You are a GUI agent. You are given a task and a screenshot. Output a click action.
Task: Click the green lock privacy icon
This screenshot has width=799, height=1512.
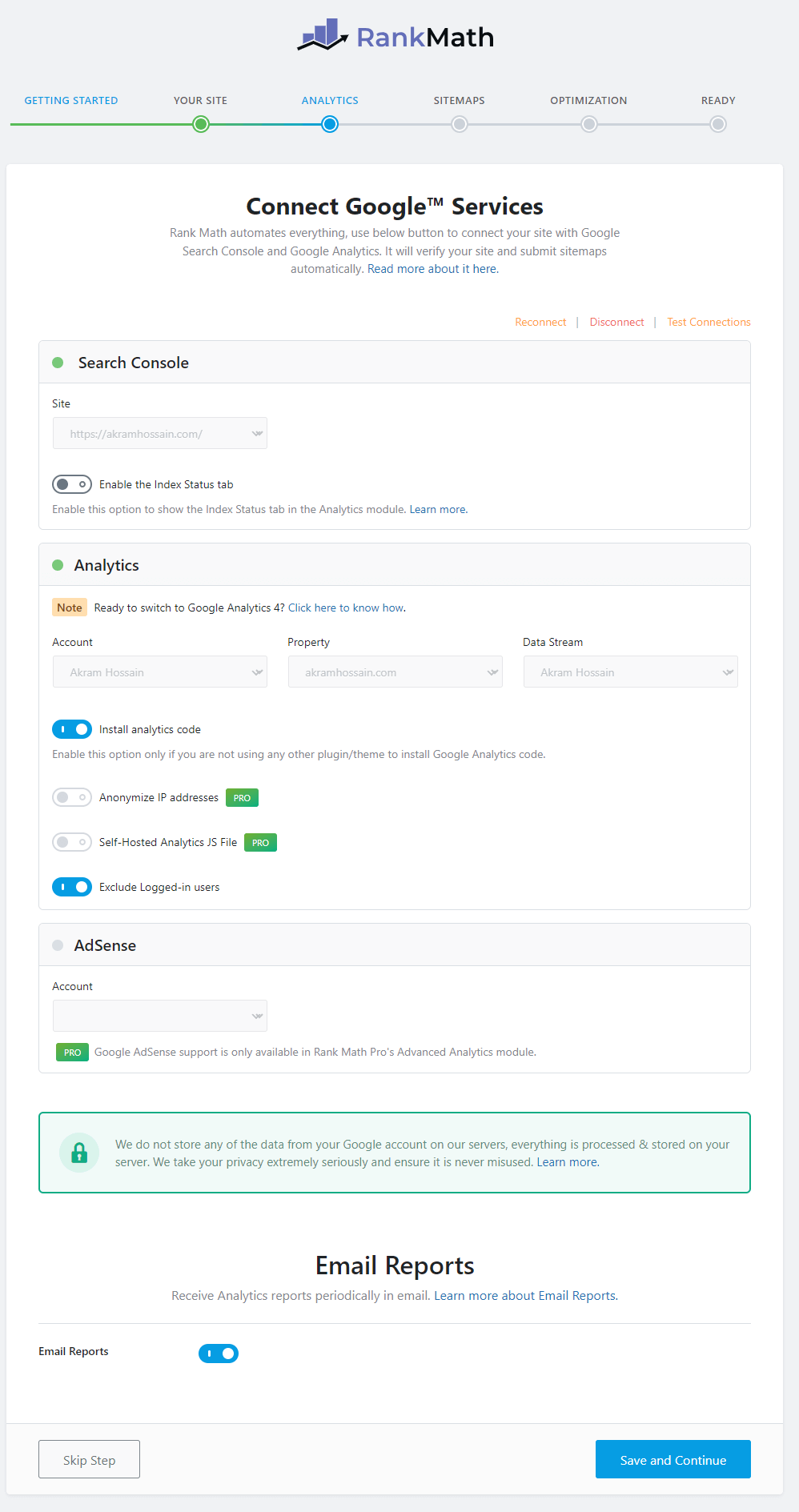pos(79,1153)
